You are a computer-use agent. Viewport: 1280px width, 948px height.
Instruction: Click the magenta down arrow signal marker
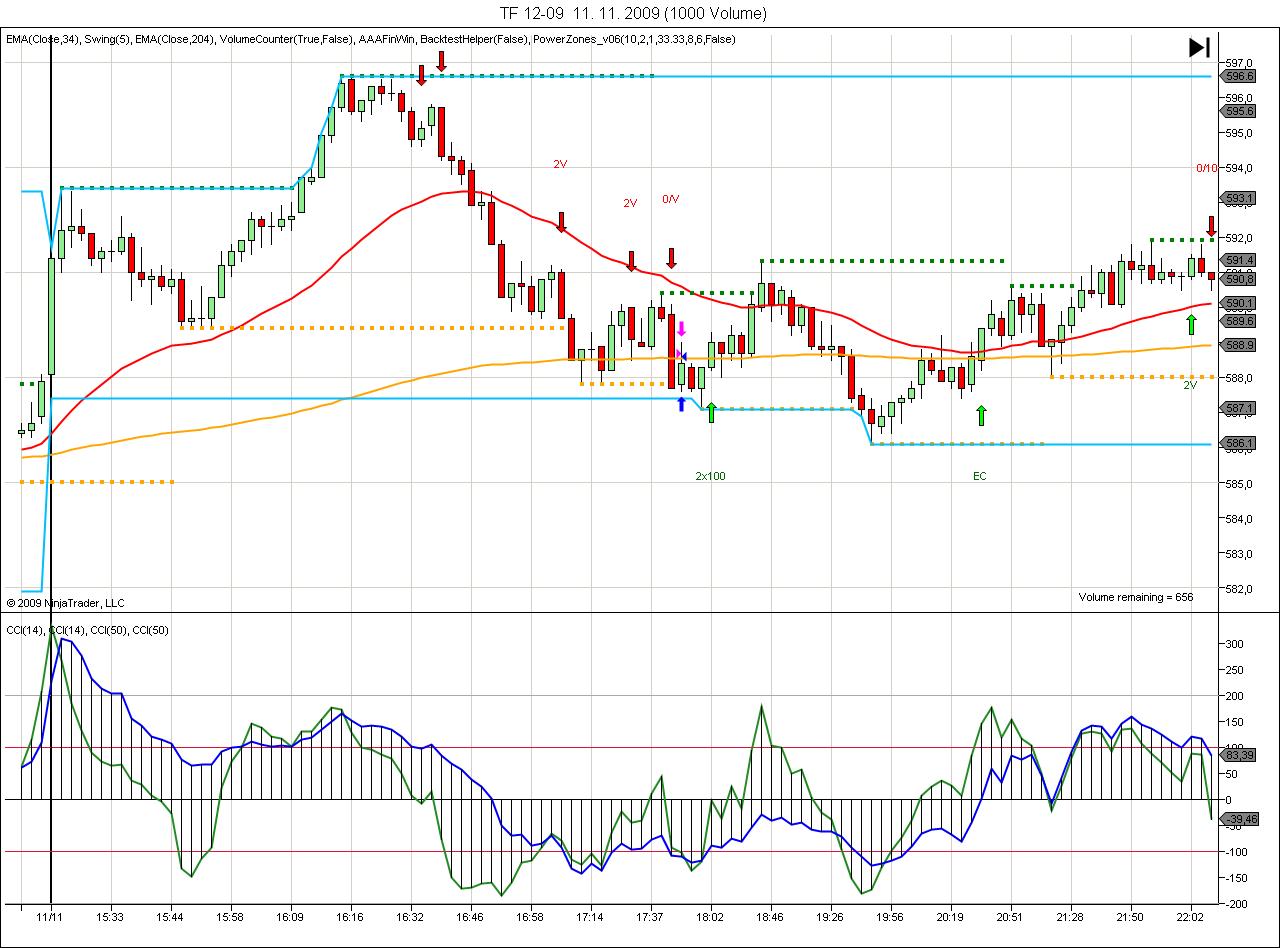(681, 329)
